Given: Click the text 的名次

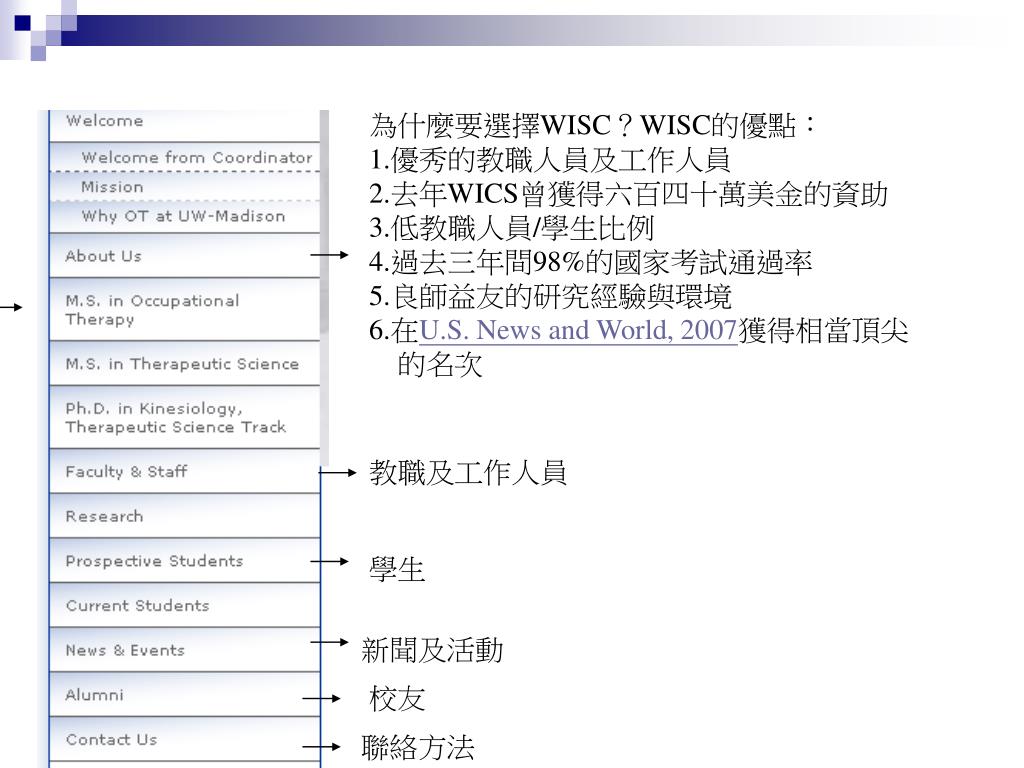Looking at the screenshot, I should (x=440, y=364).
